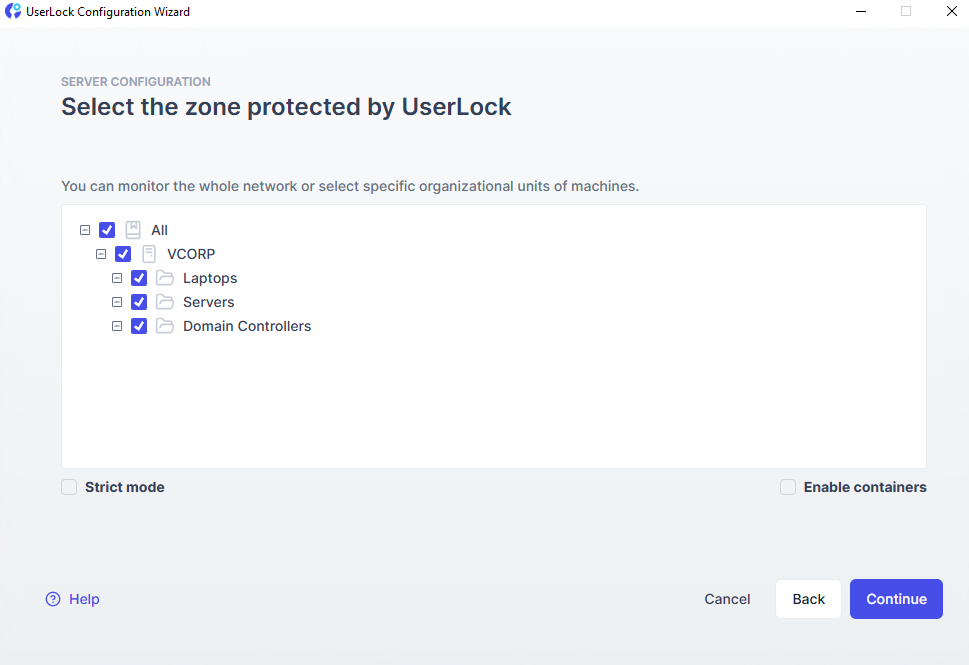Uncheck the Laptops checkbox
This screenshot has width=969, height=665.
pos(139,278)
